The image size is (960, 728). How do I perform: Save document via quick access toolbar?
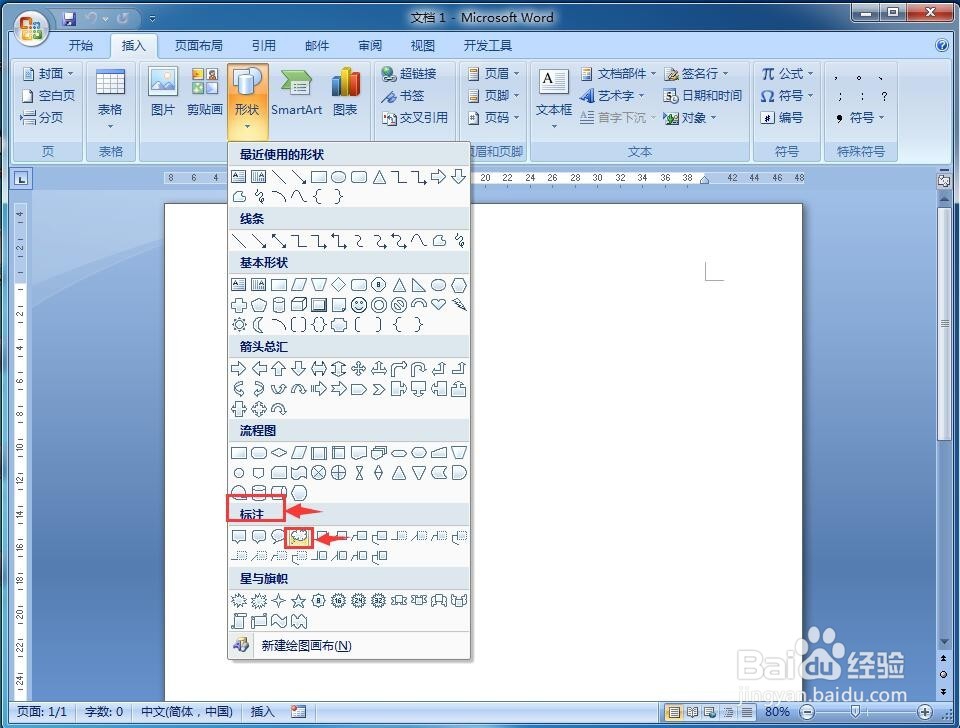tap(69, 18)
